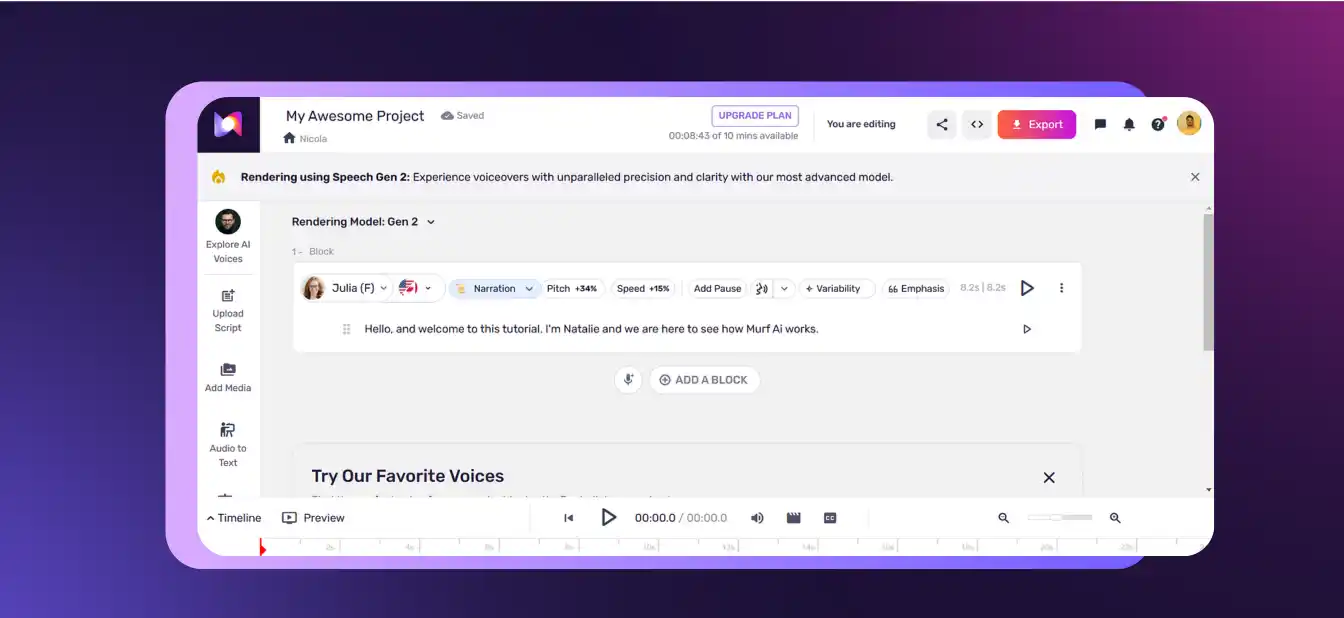
Task: Click the Export button
Action: point(1037,125)
